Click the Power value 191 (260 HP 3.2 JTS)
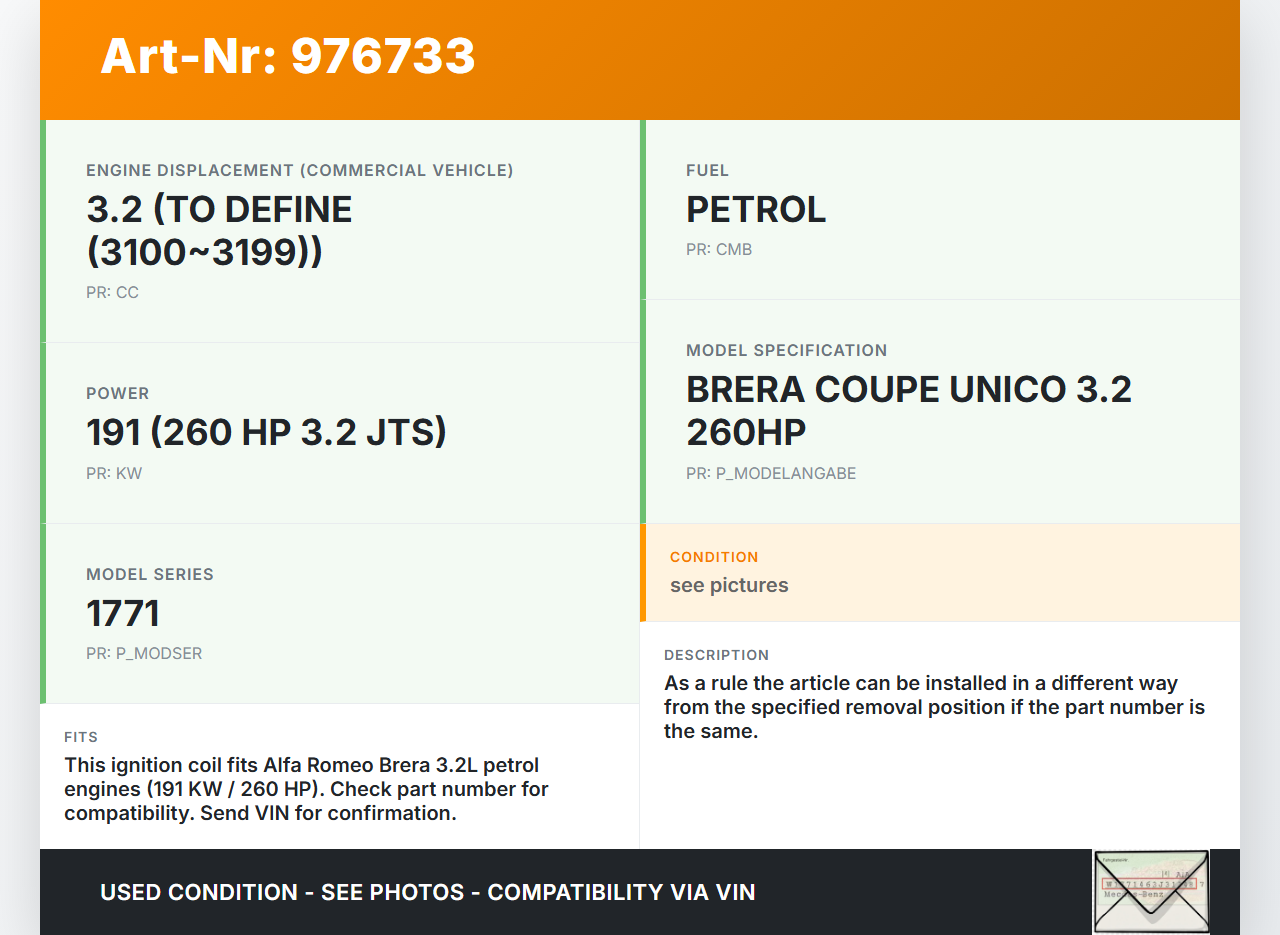1280x935 pixels. click(x=266, y=432)
